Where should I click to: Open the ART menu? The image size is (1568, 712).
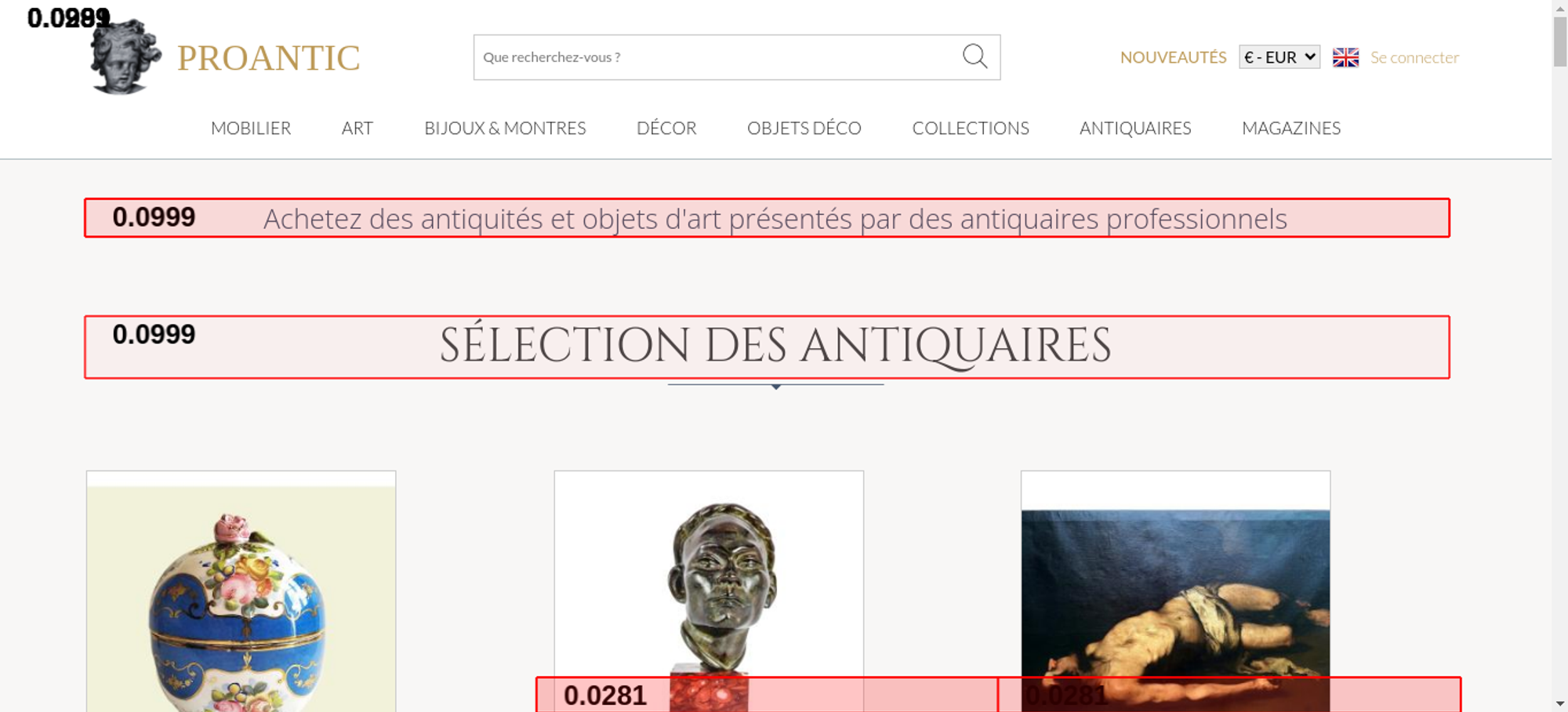(x=358, y=128)
